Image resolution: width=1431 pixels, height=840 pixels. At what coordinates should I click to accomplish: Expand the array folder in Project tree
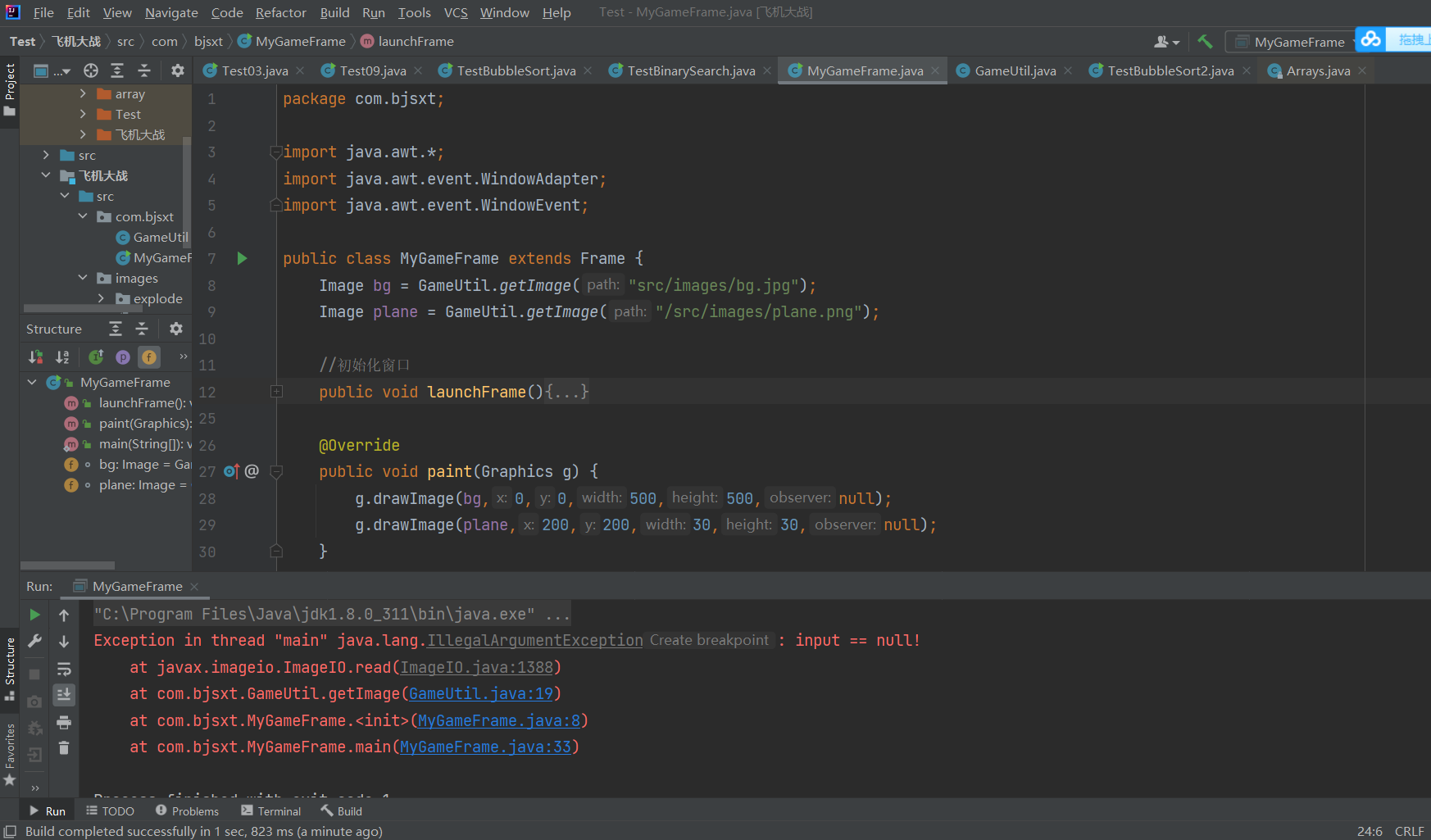click(83, 93)
